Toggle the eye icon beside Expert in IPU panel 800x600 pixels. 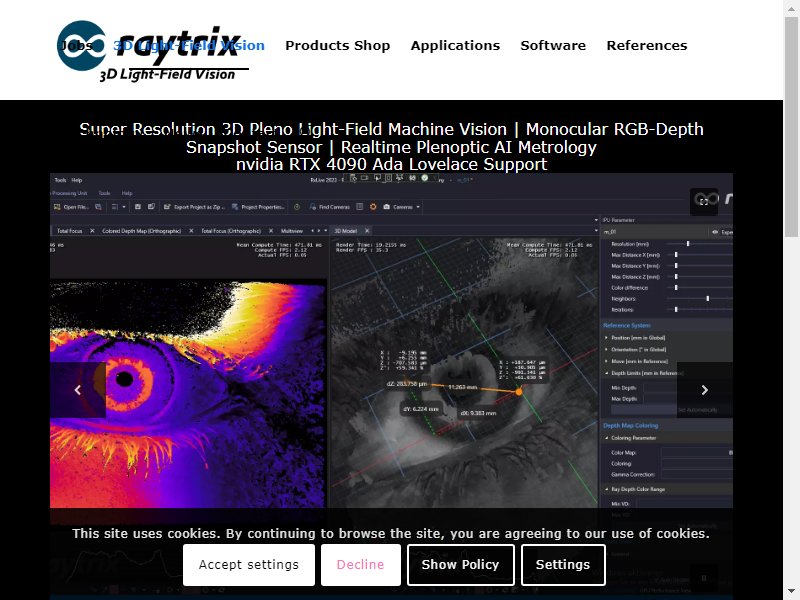715,232
